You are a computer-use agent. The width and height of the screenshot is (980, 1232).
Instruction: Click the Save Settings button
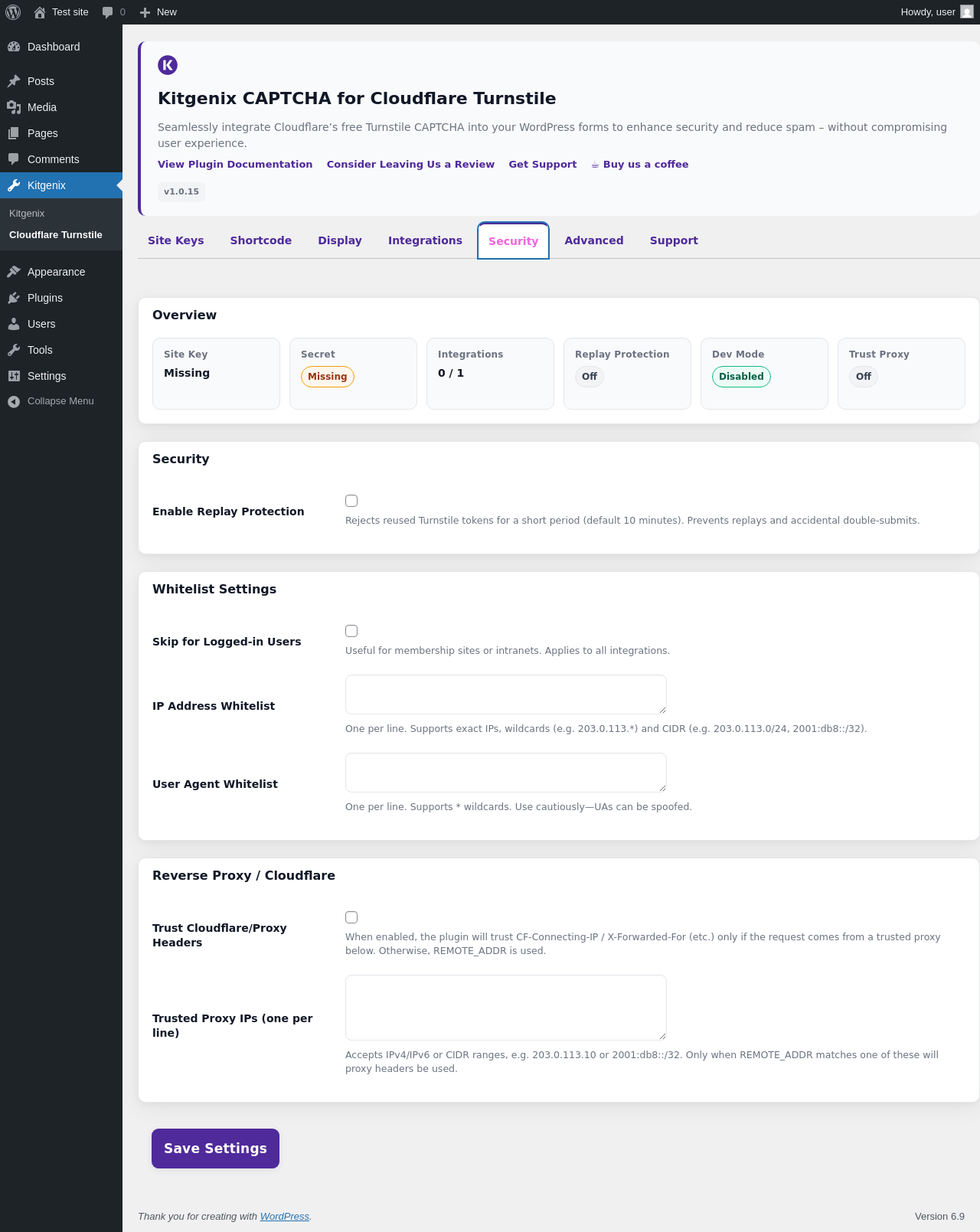[x=215, y=1149]
